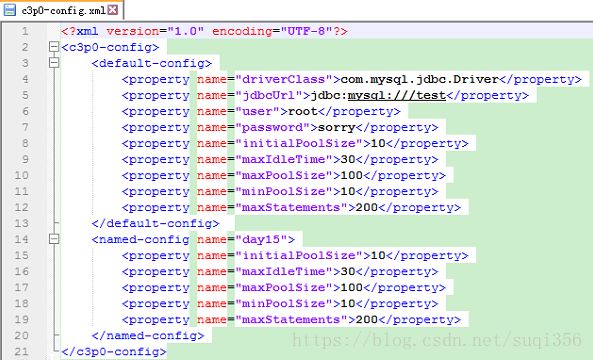Click the closing </named-config> tag
The height and width of the screenshot is (360, 593).
click(148, 335)
